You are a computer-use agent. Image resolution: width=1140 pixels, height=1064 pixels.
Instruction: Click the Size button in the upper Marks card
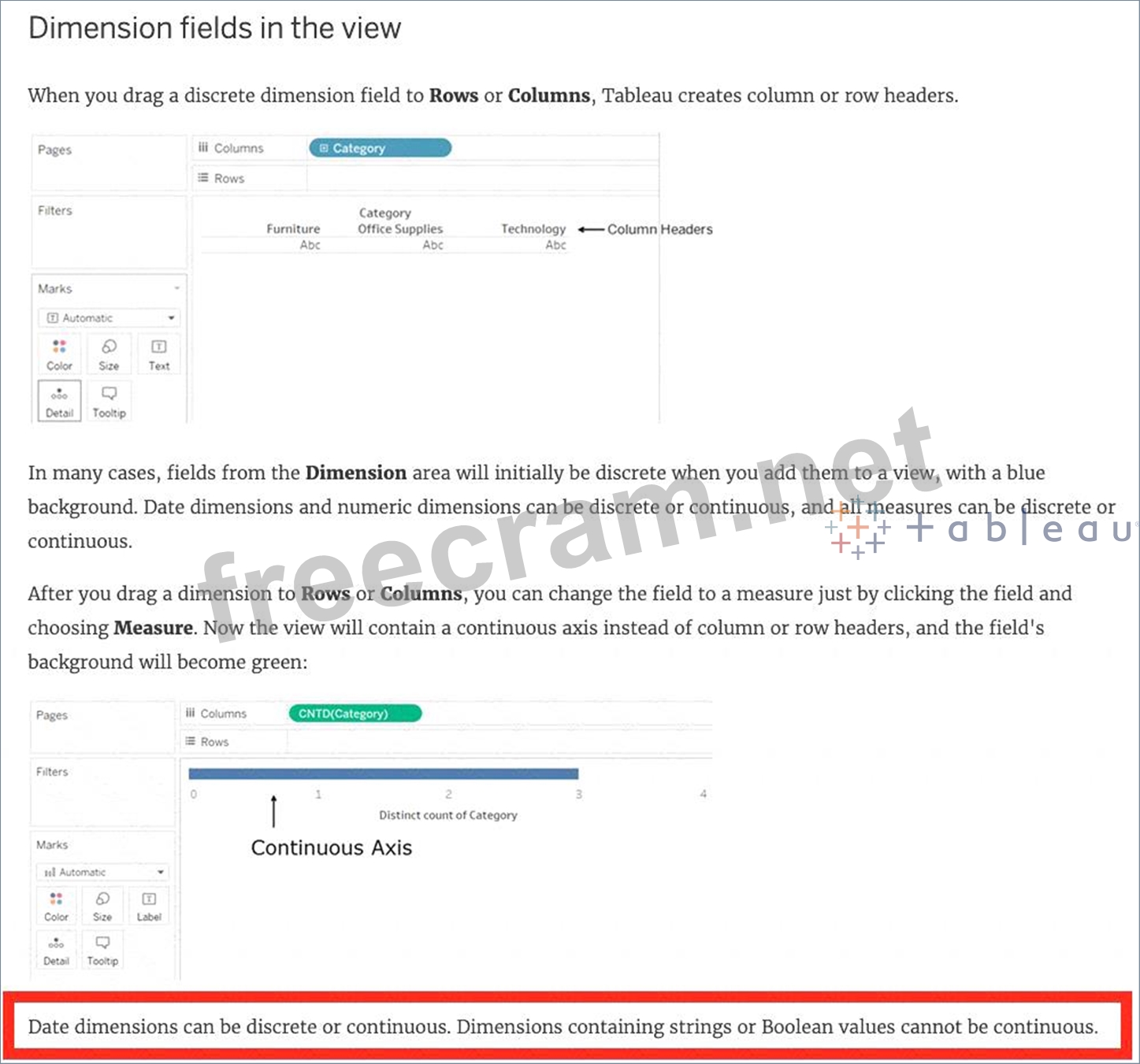point(109,354)
